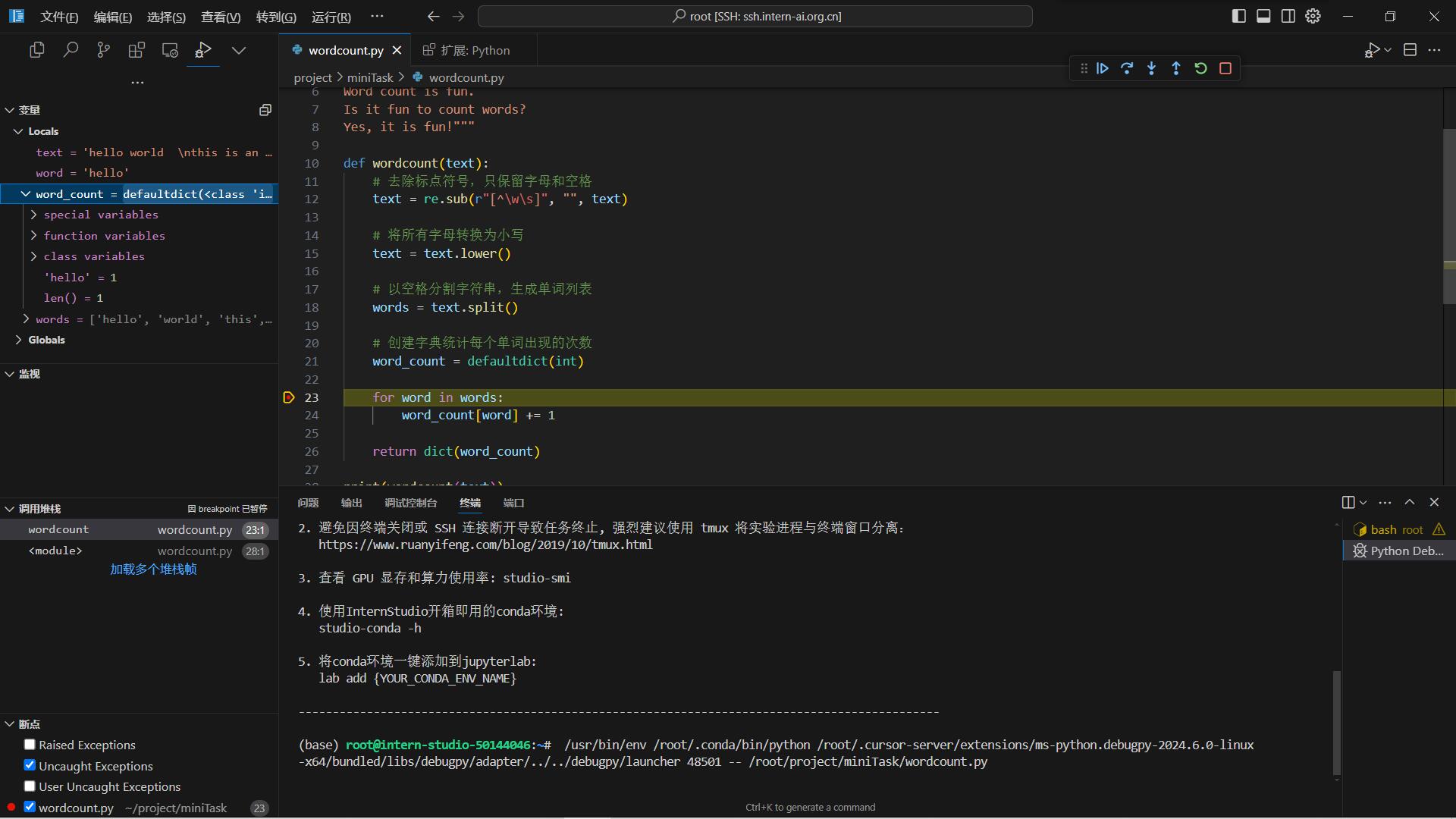Click the command center search box
The image size is (1456, 819).
(x=755, y=16)
